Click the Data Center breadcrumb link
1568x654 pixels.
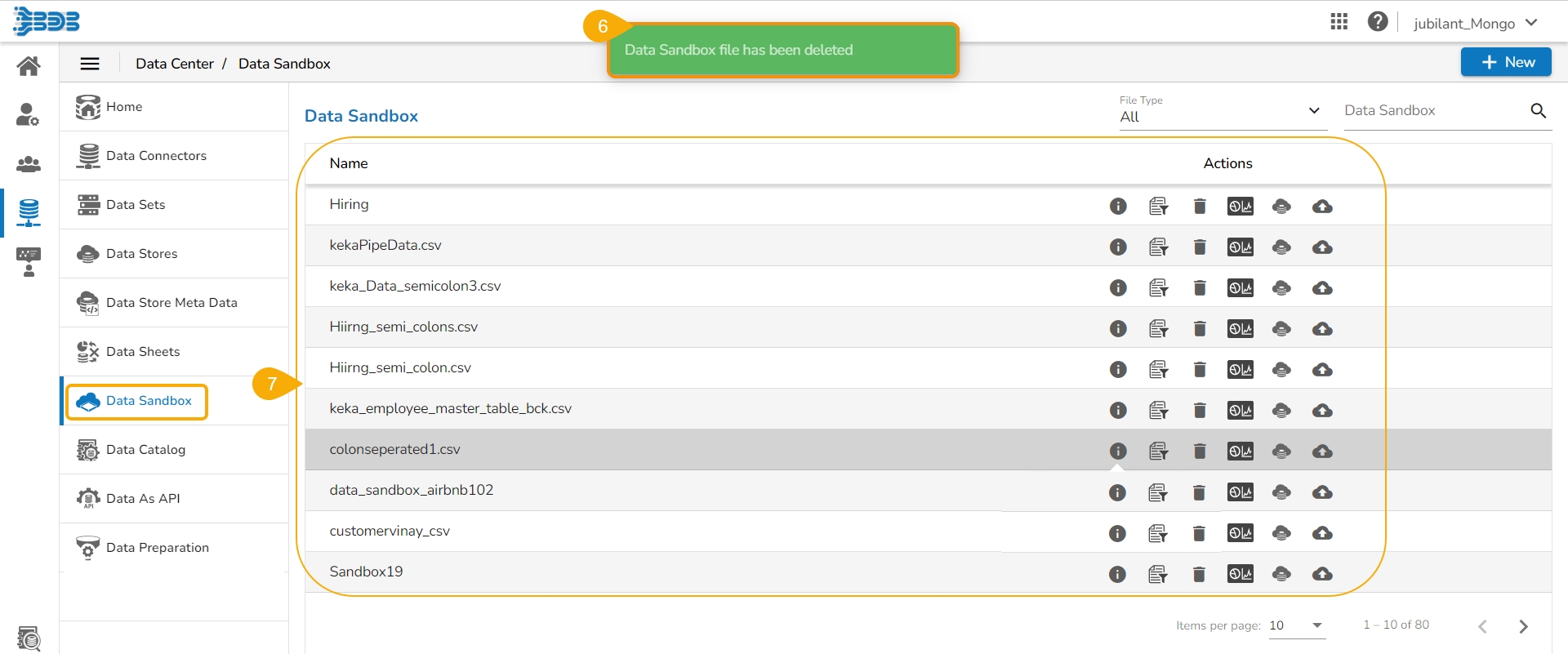click(175, 64)
